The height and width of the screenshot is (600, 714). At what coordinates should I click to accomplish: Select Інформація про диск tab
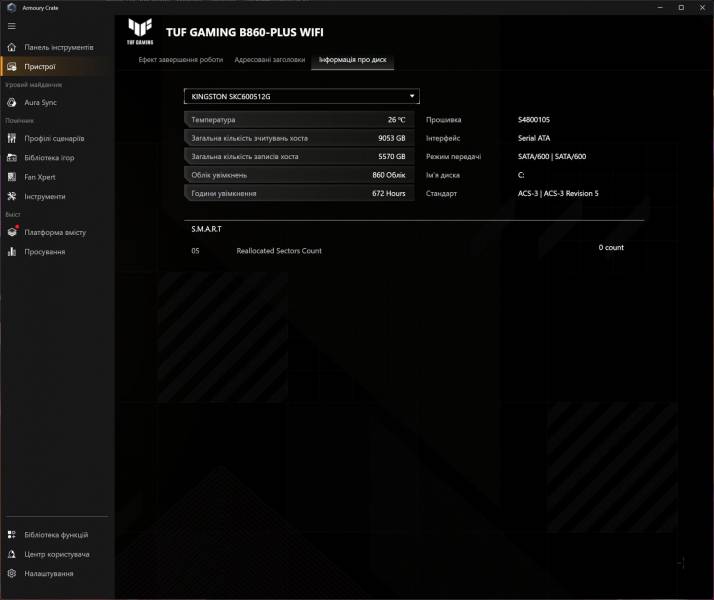352,60
